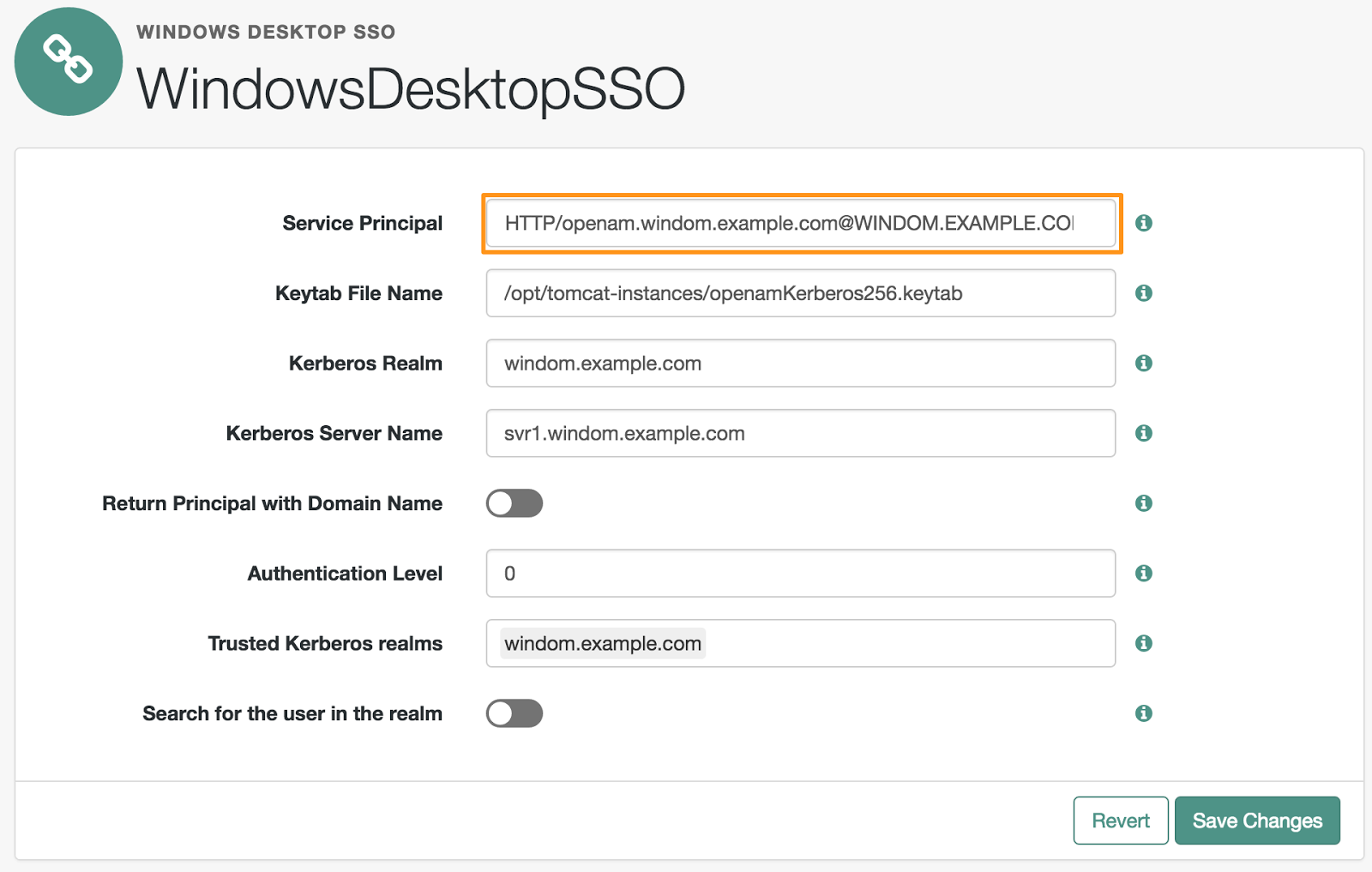Click the Save Changes button
The width and height of the screenshot is (1372, 872).
point(1257,821)
